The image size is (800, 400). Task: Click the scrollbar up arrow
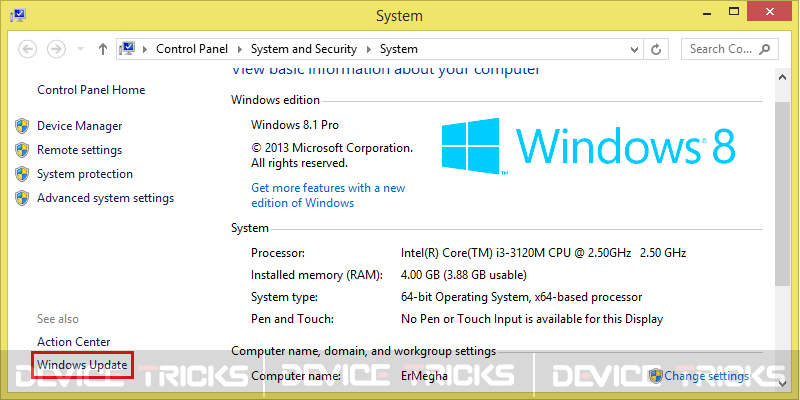pos(782,78)
